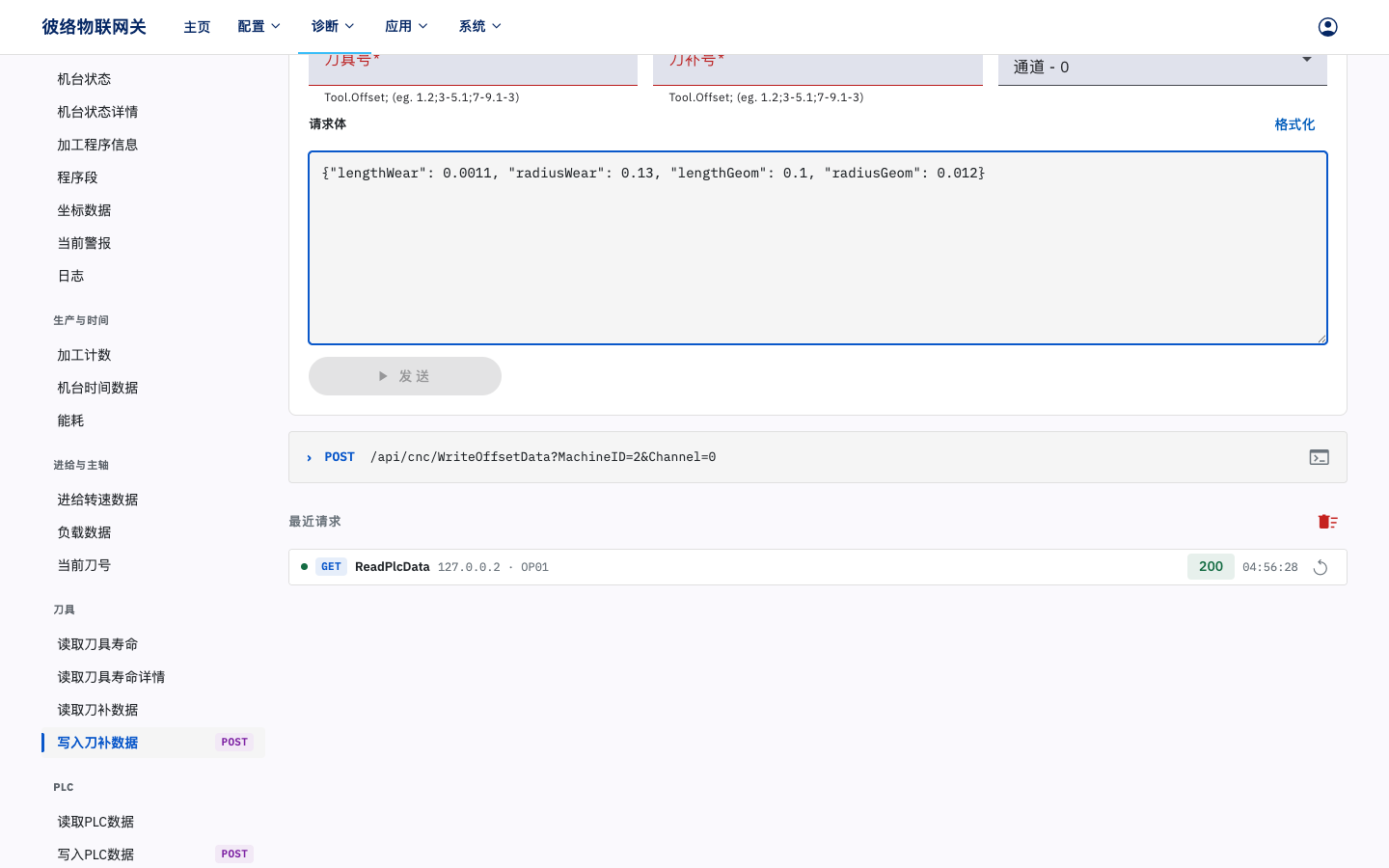Click the POST badge beside 写入PLC数据

pos(234,854)
